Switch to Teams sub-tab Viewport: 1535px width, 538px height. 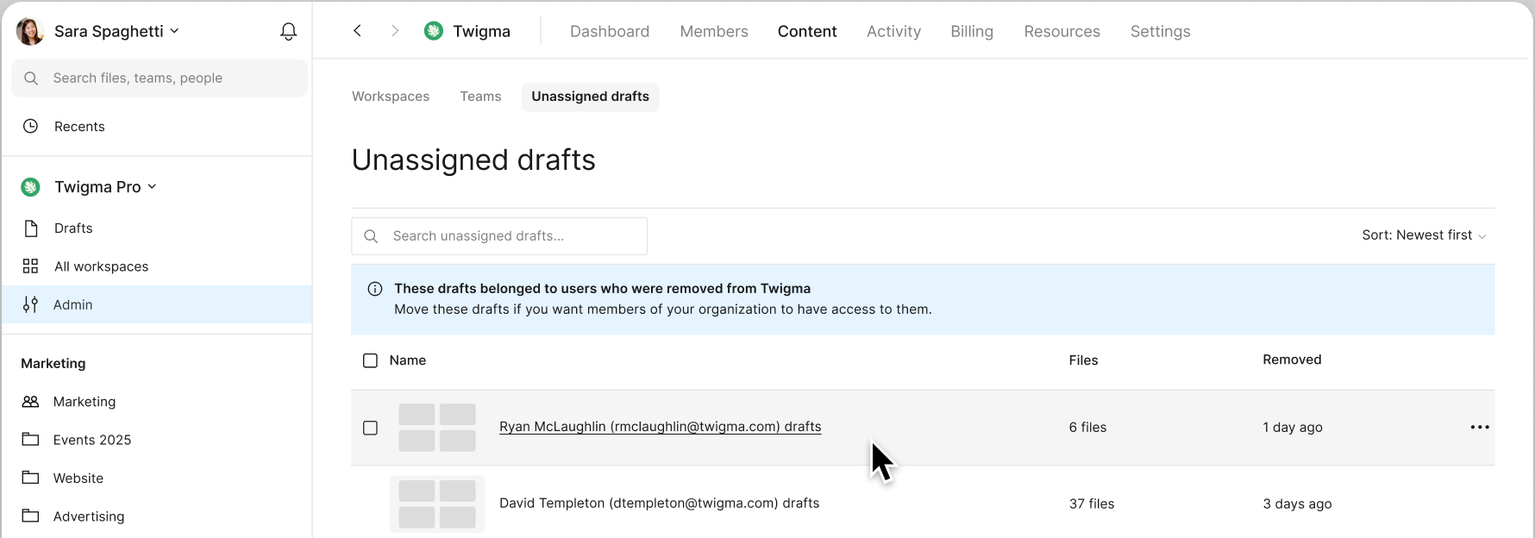(x=480, y=96)
